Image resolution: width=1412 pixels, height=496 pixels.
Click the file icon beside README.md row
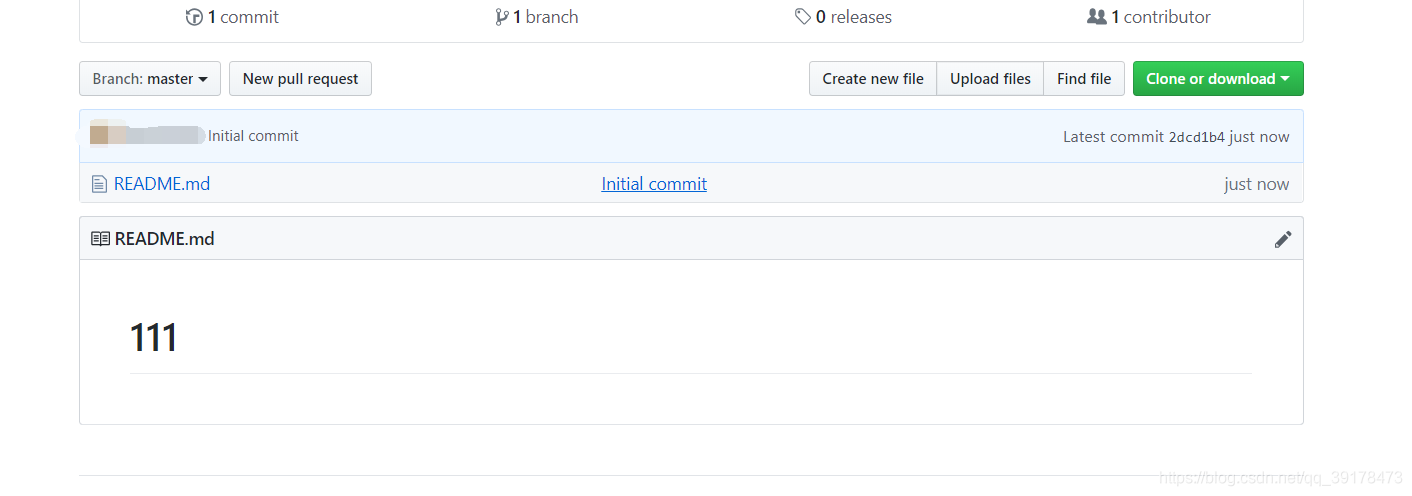click(99, 184)
